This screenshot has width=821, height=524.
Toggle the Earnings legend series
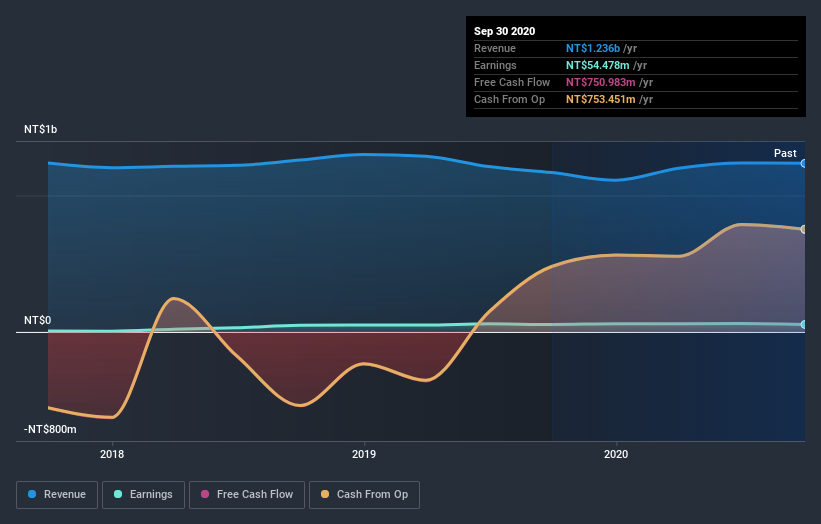[x=143, y=495]
